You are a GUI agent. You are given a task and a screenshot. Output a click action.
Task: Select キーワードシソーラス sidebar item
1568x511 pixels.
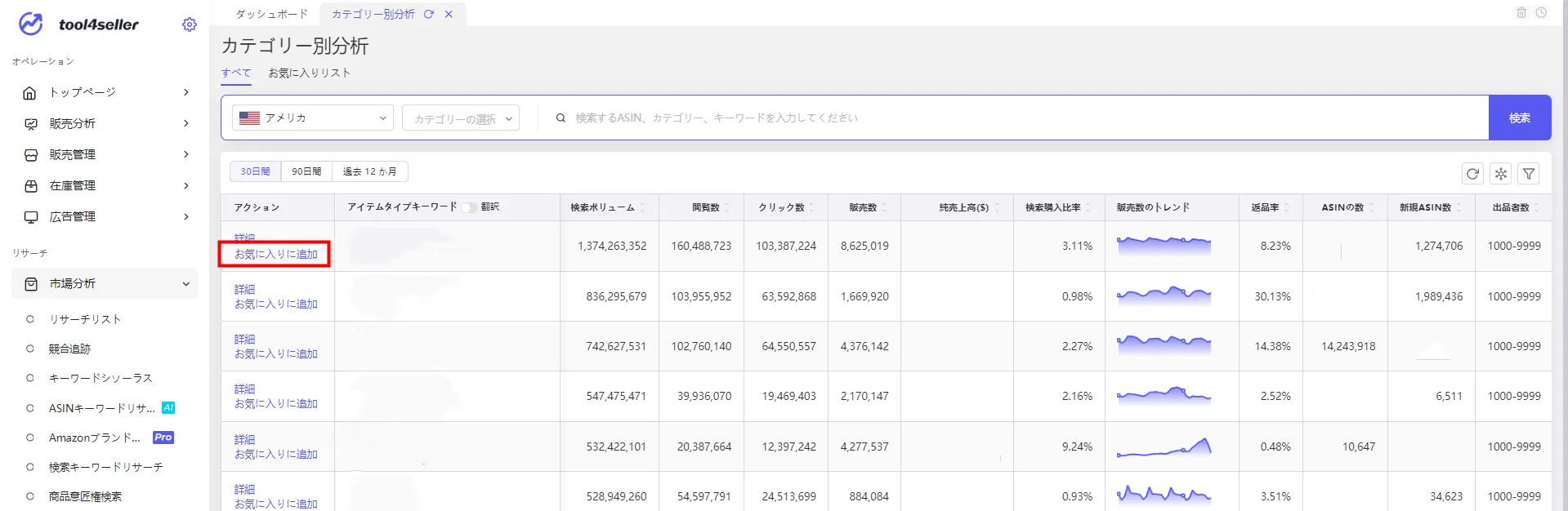[101, 378]
